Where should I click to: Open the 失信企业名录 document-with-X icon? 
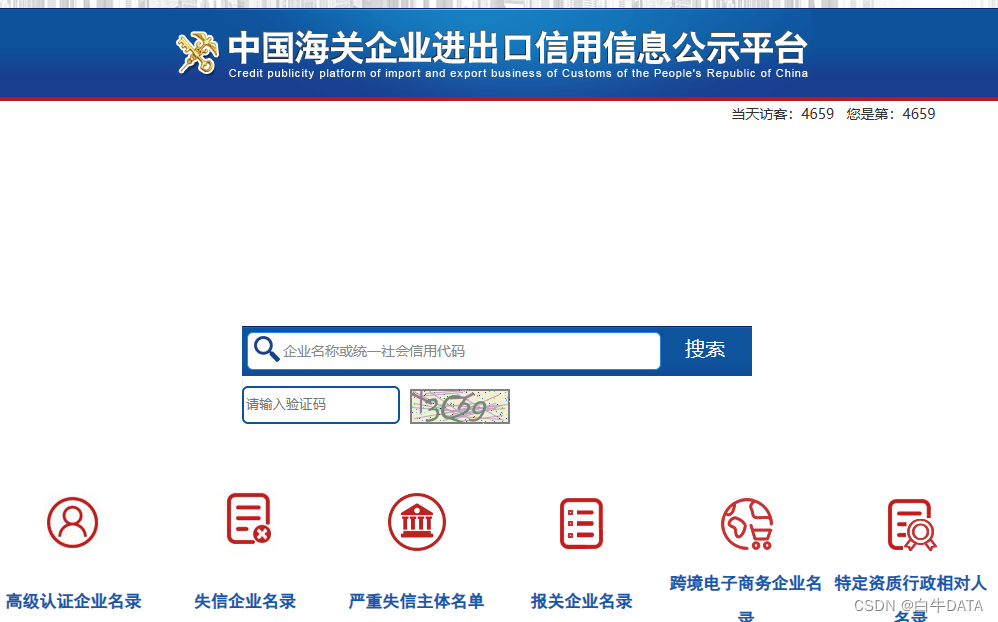pyautogui.click(x=249, y=519)
